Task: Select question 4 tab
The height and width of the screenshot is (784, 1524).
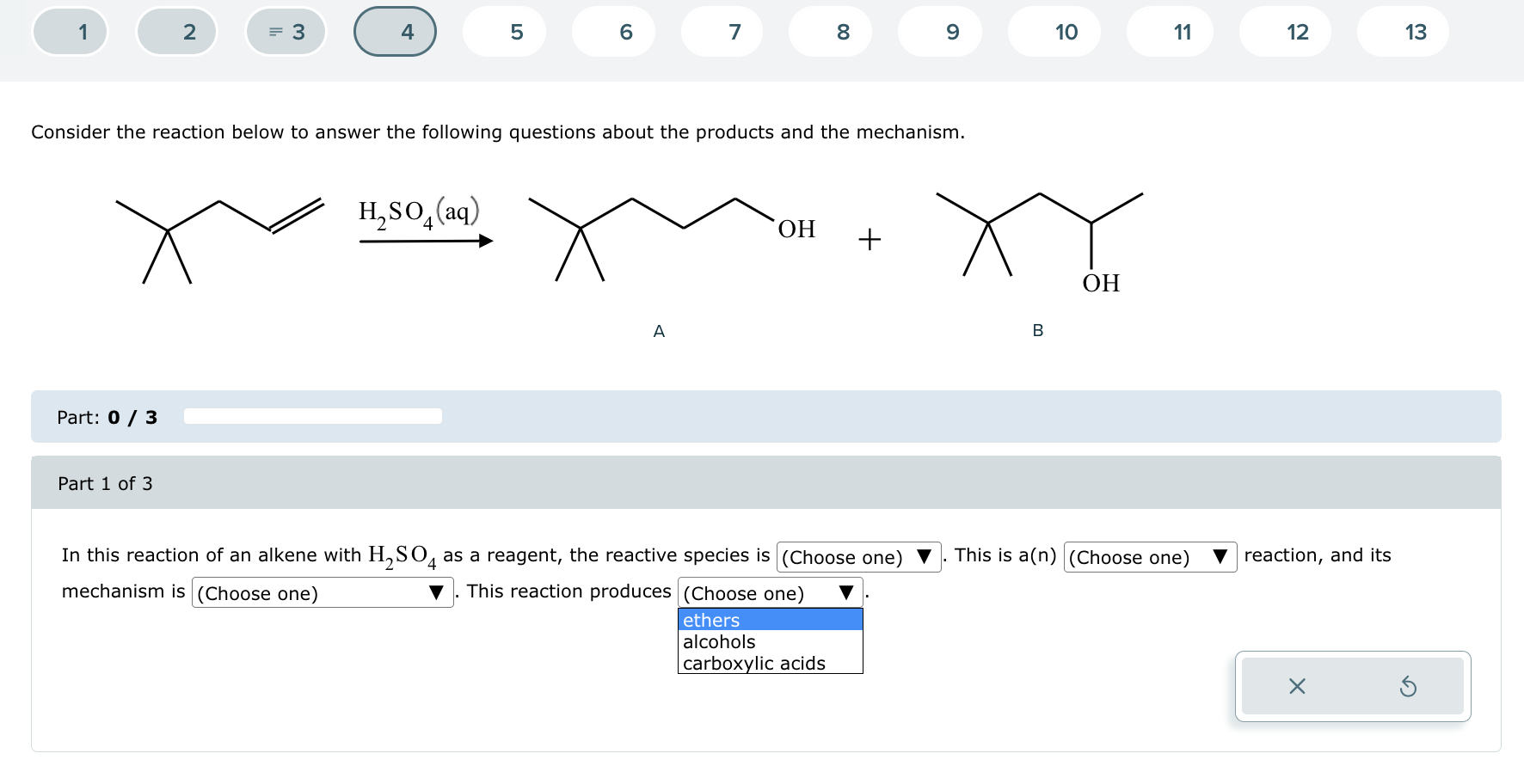Action: point(395,32)
